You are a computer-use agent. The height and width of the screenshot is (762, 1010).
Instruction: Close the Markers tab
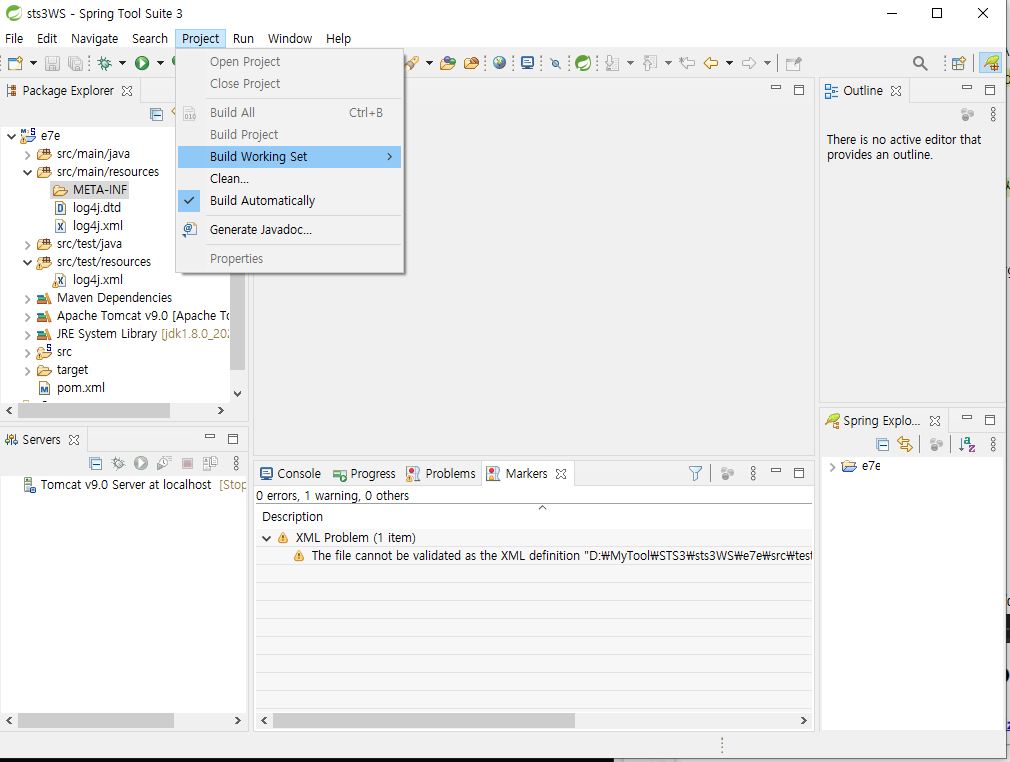coord(561,473)
